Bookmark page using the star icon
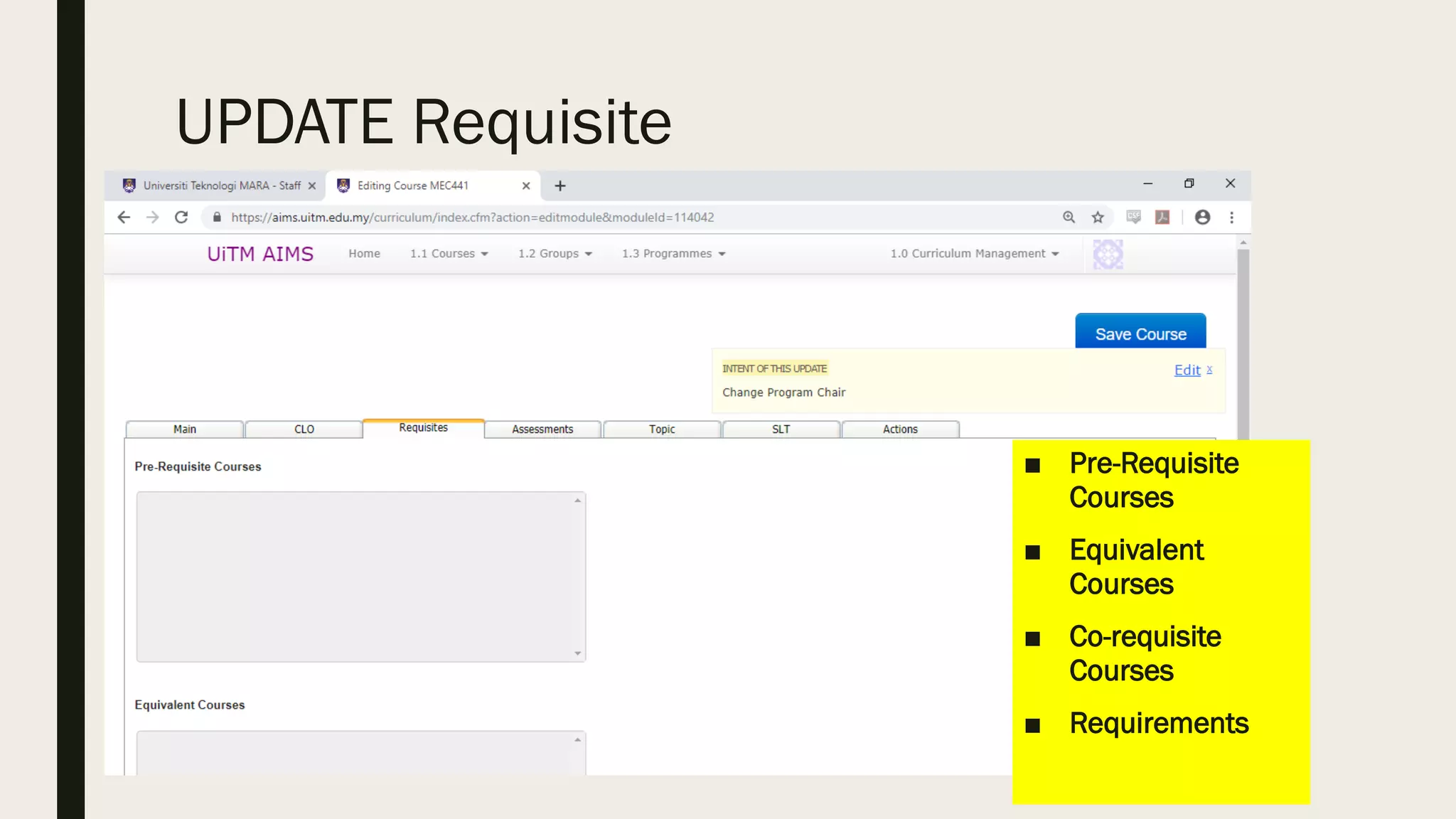Screen dimensions: 1456x819 point(1098,218)
